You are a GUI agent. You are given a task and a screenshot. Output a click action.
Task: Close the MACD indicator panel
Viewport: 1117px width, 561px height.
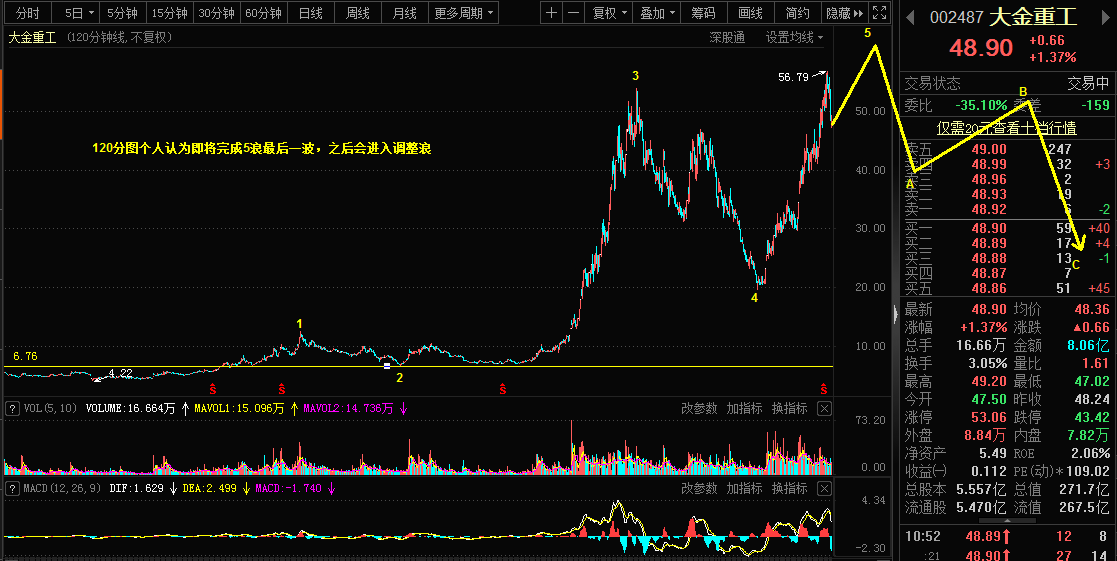824,489
